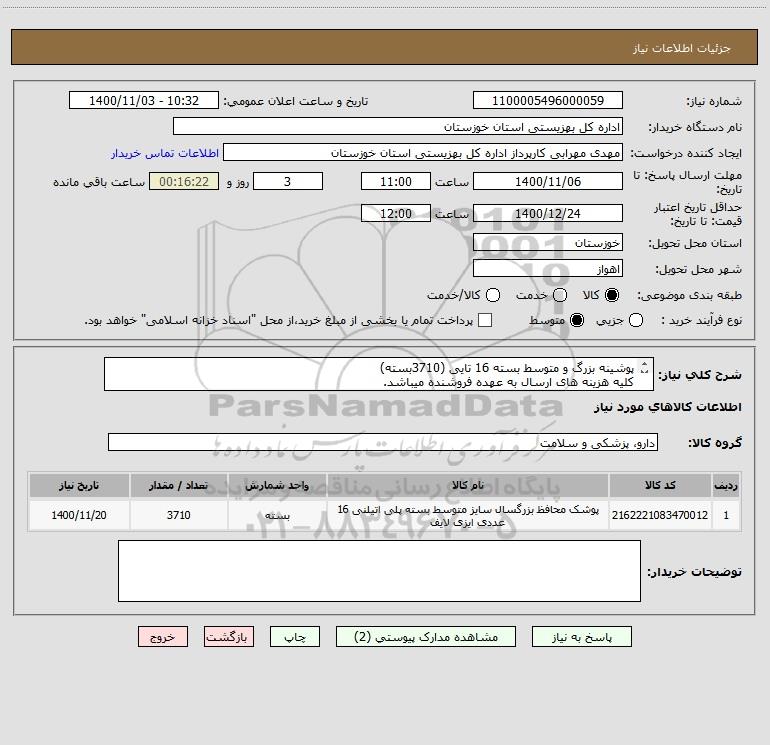Image resolution: width=770 pixels, height=745 pixels.
Task: Click the جزئیات اطلاعات نیاز header title
Action: [681, 48]
